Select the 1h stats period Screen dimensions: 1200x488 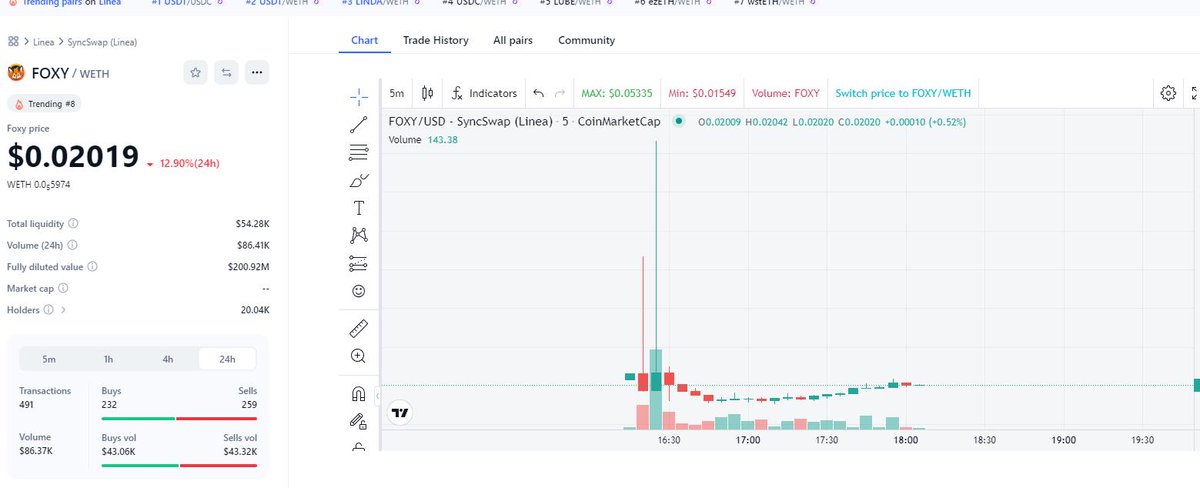coord(108,359)
